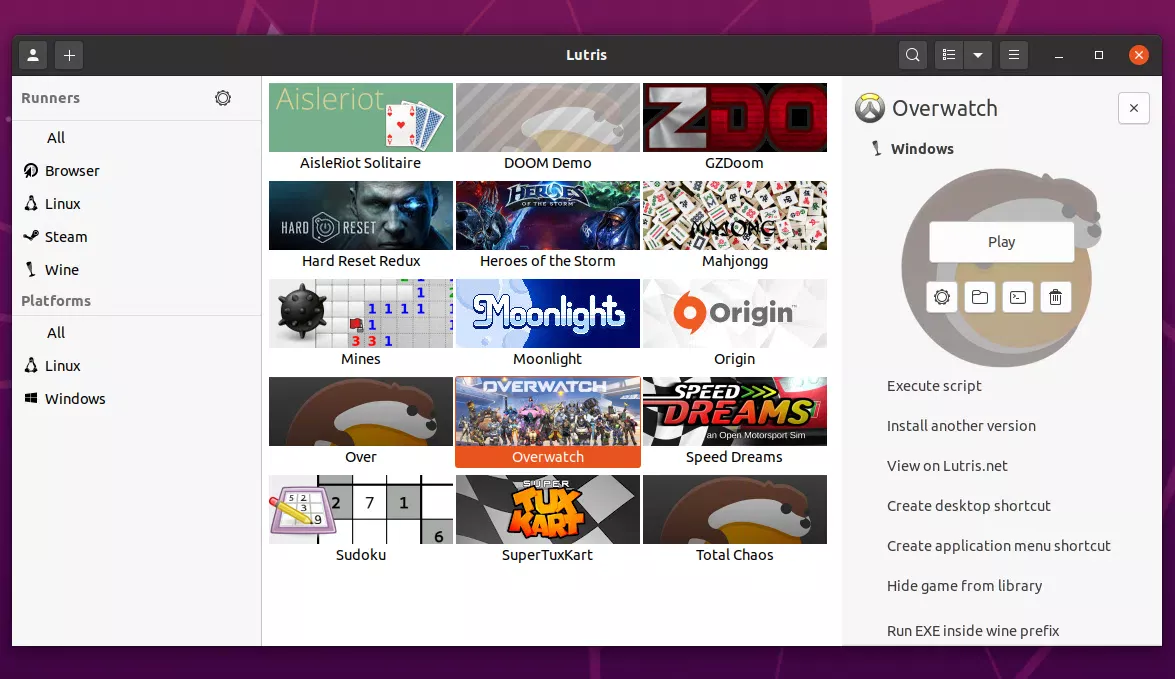Open Overwatch configure gear icon
The height and width of the screenshot is (679, 1175).
[942, 298]
